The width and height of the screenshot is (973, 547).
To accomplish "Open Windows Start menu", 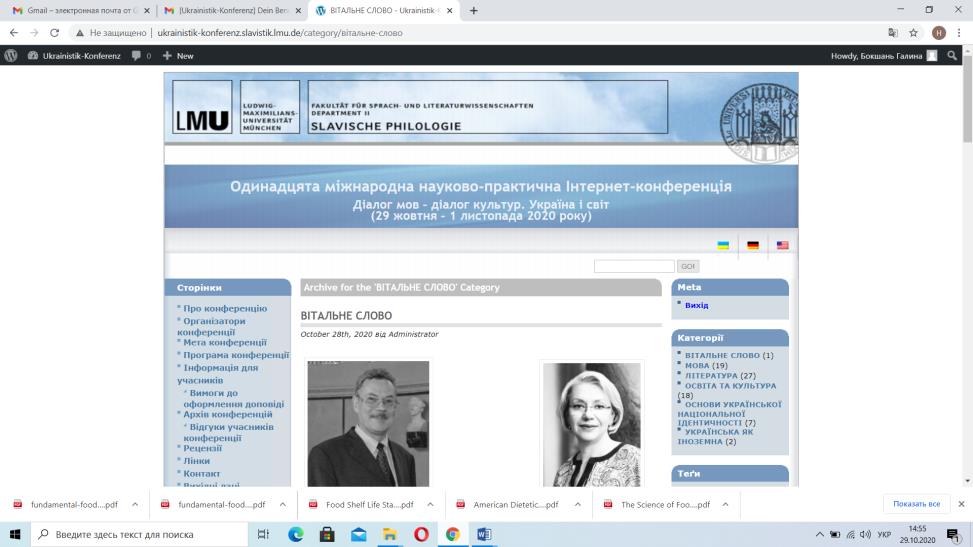I will [x=15, y=535].
